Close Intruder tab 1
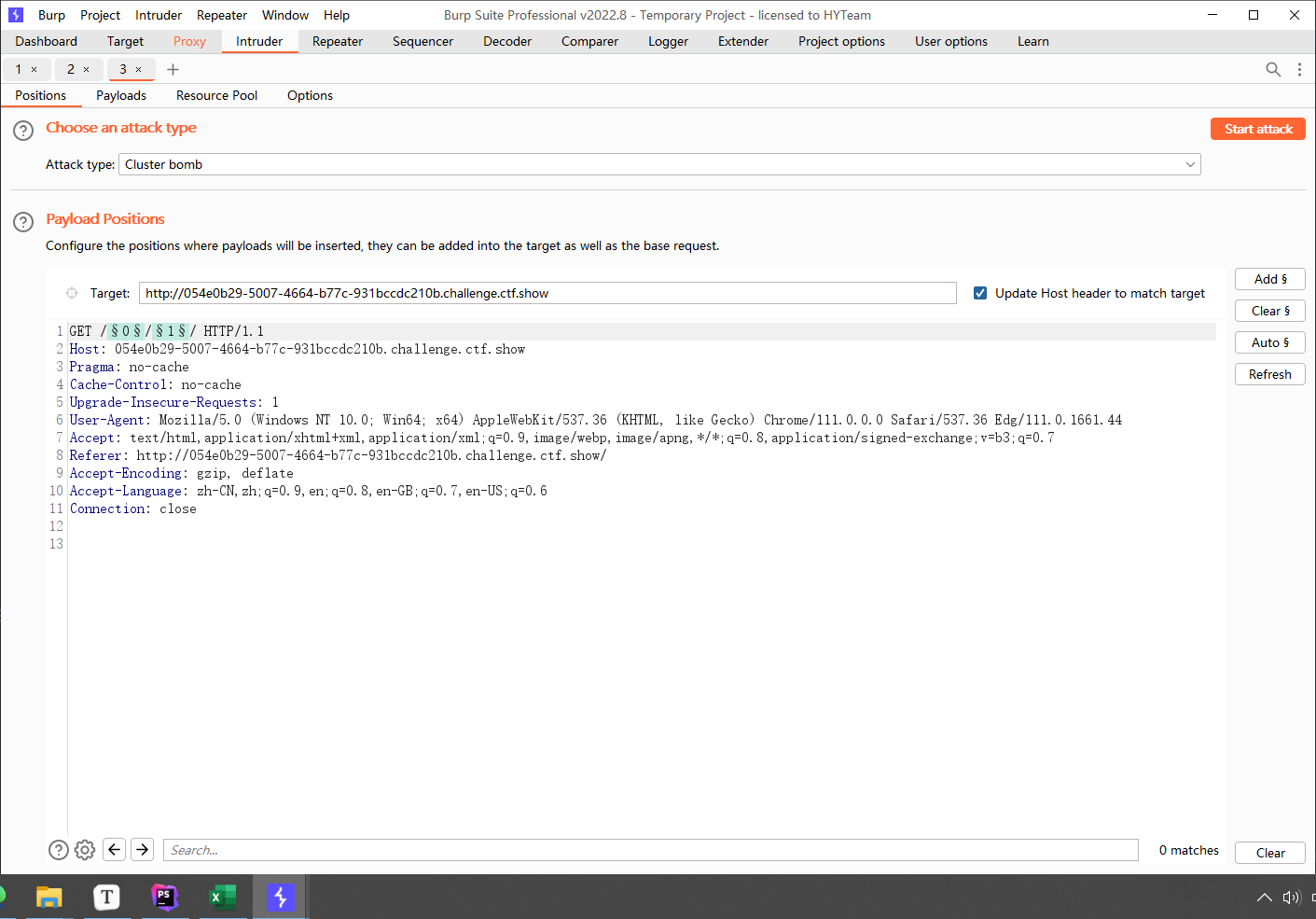Viewport: 1316px width, 919px height. [35, 69]
